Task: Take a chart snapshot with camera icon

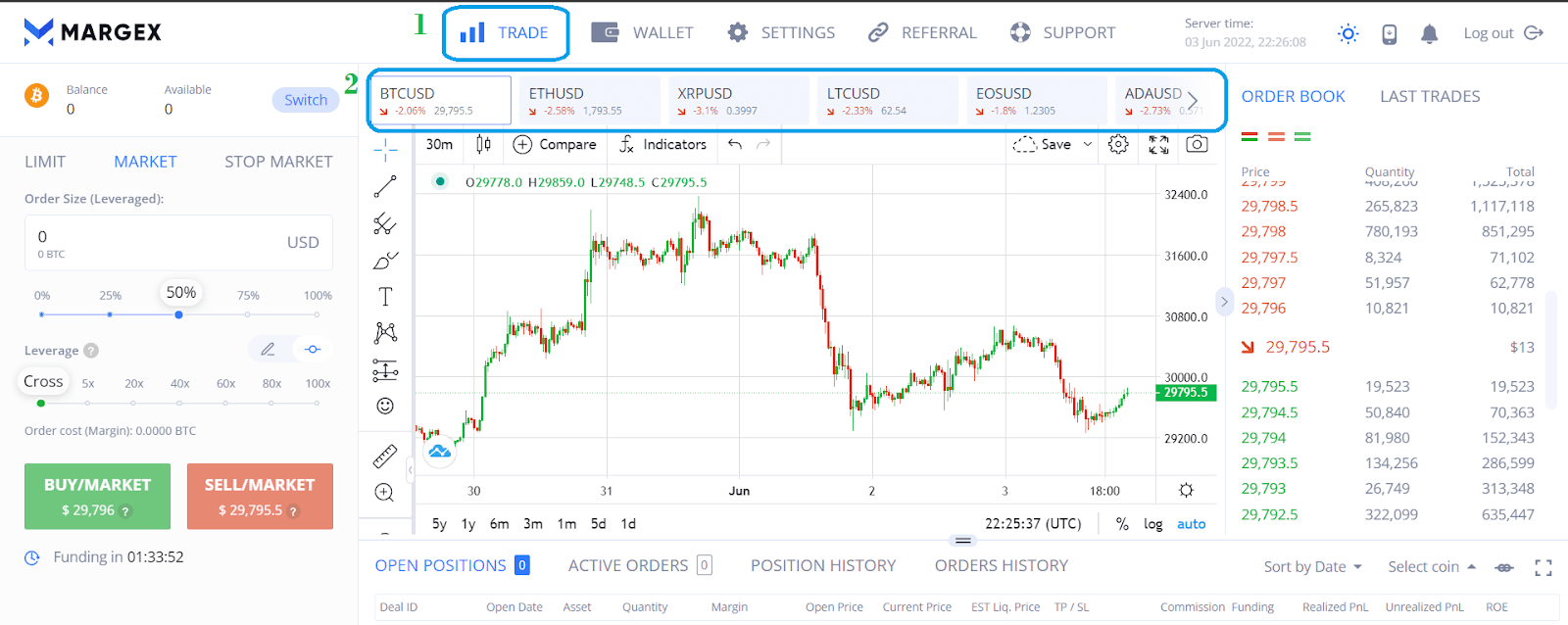Action: [1197, 144]
